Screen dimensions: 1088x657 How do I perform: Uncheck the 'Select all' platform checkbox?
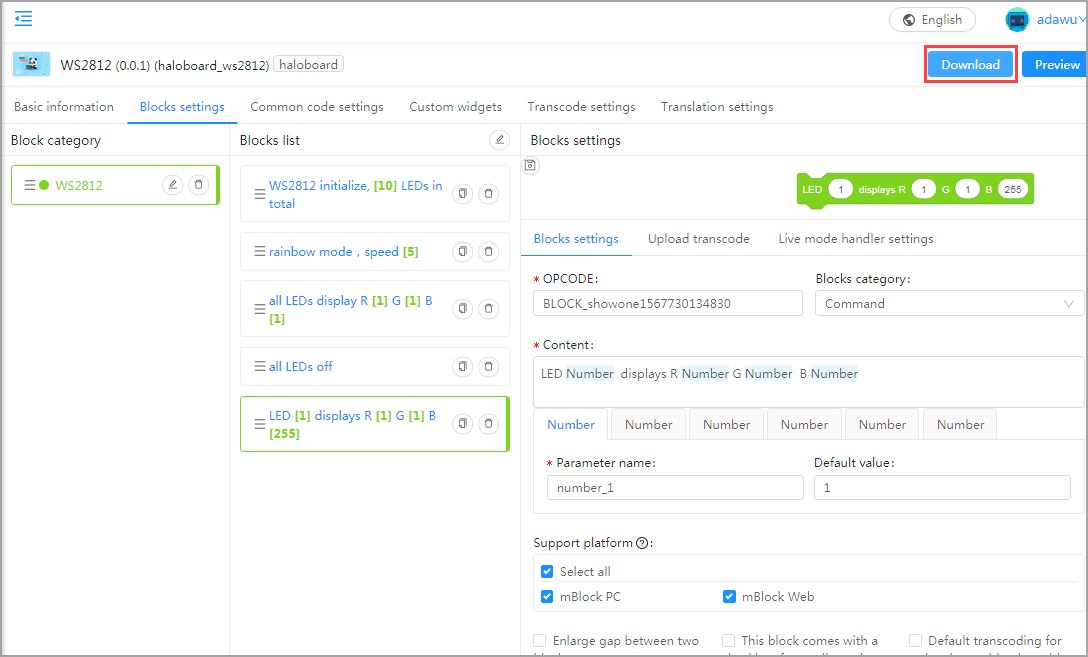point(547,572)
